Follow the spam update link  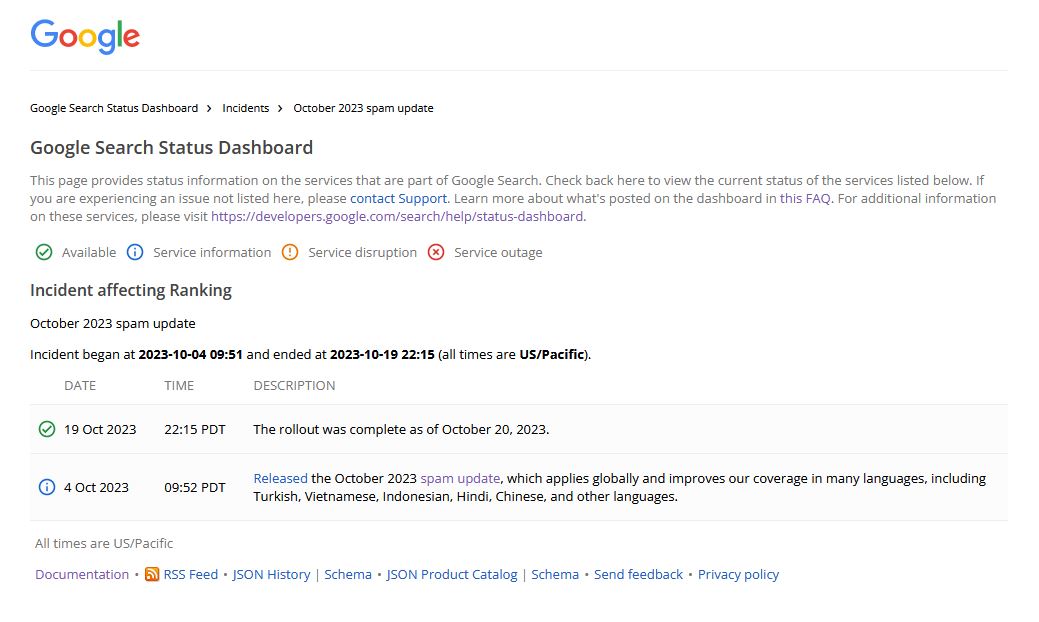[x=460, y=478]
